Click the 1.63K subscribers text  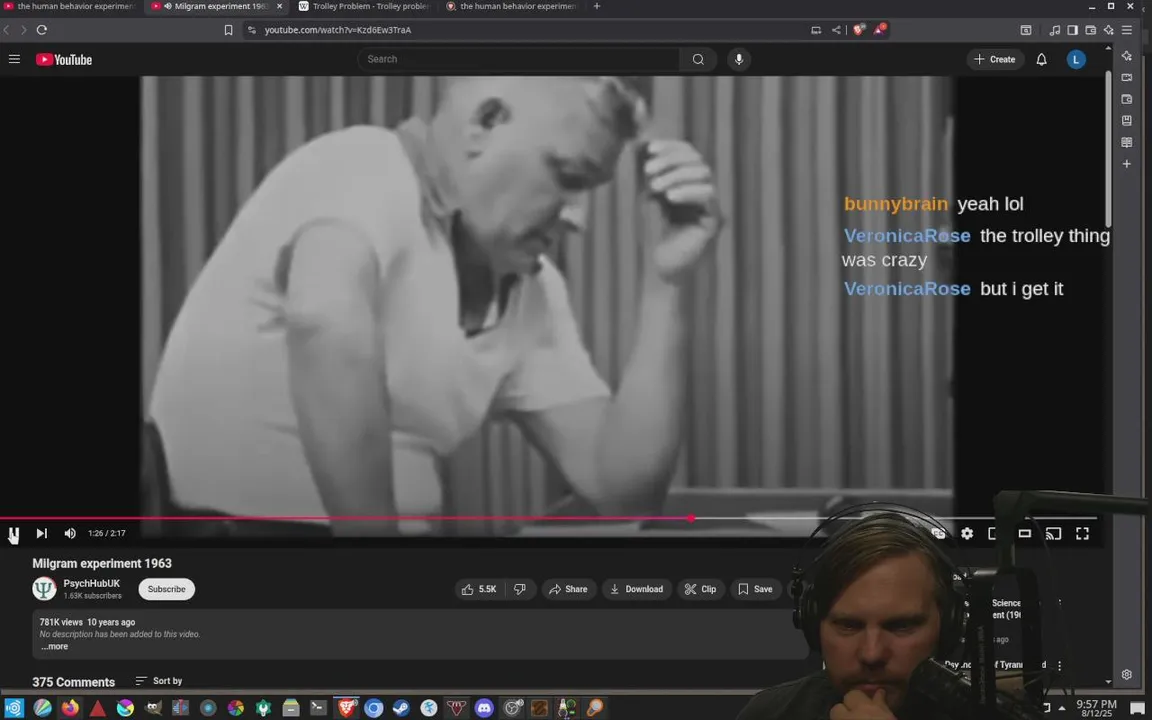coord(93,596)
